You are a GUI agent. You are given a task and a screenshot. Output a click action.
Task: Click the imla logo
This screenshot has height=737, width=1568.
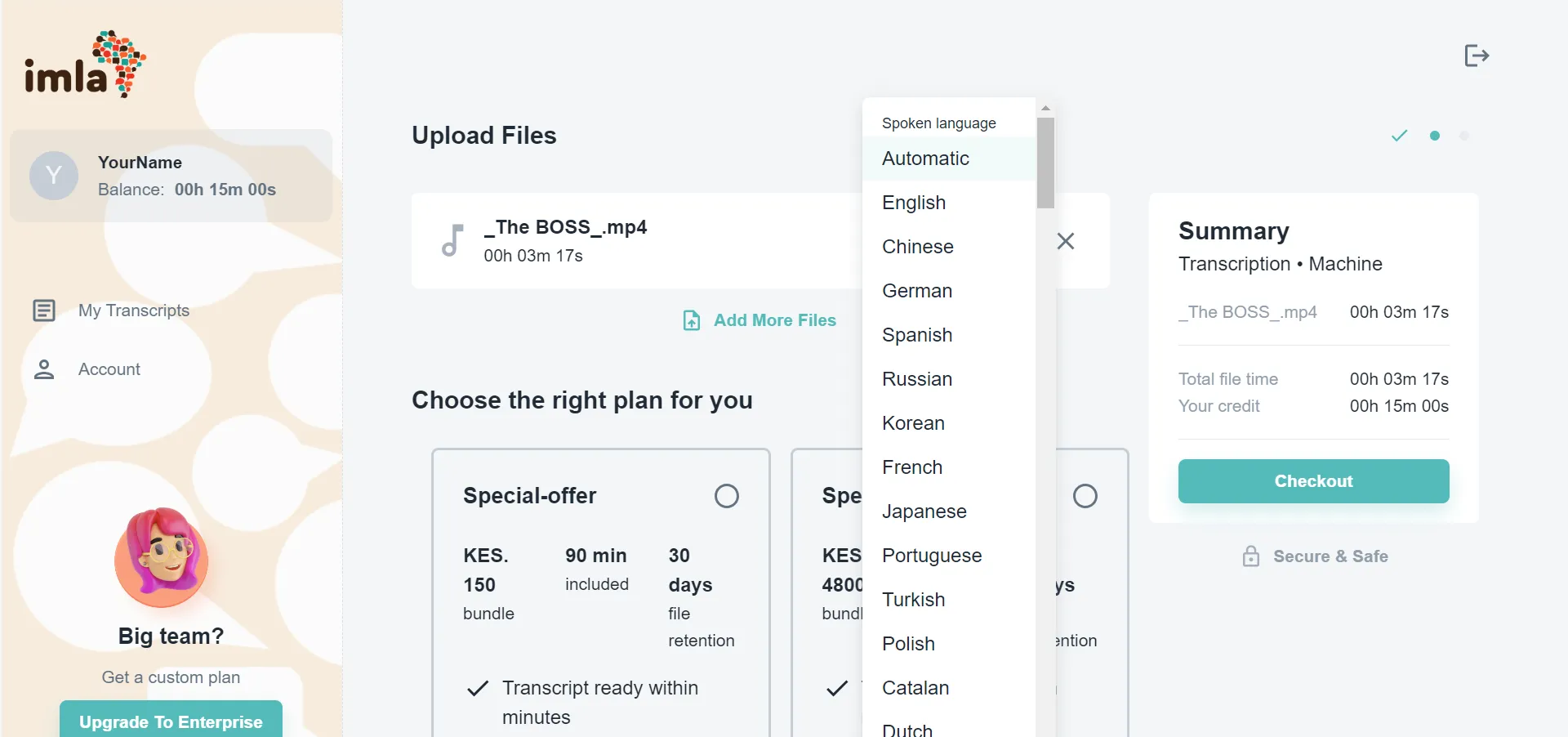pyautogui.click(x=85, y=65)
